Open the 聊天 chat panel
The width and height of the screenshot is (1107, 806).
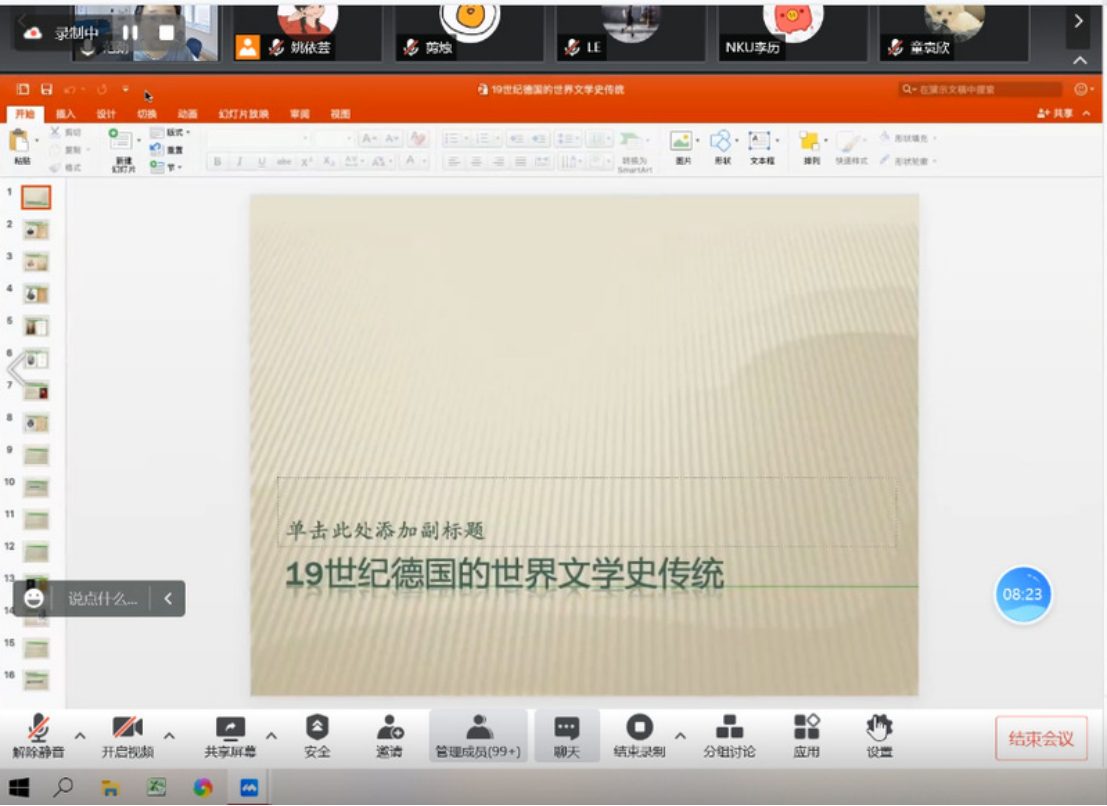point(567,736)
